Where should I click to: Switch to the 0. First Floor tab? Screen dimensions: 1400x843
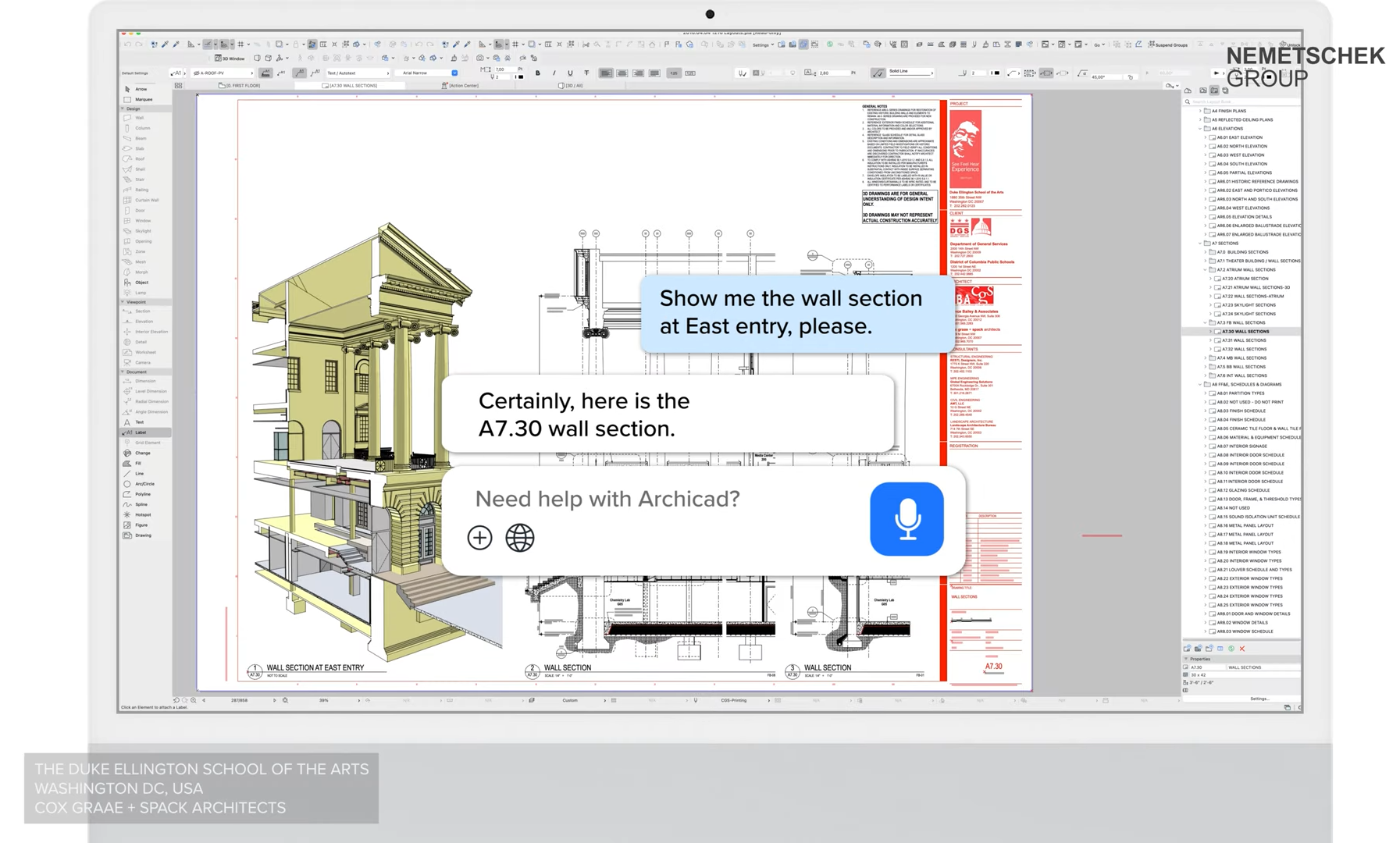(240, 85)
